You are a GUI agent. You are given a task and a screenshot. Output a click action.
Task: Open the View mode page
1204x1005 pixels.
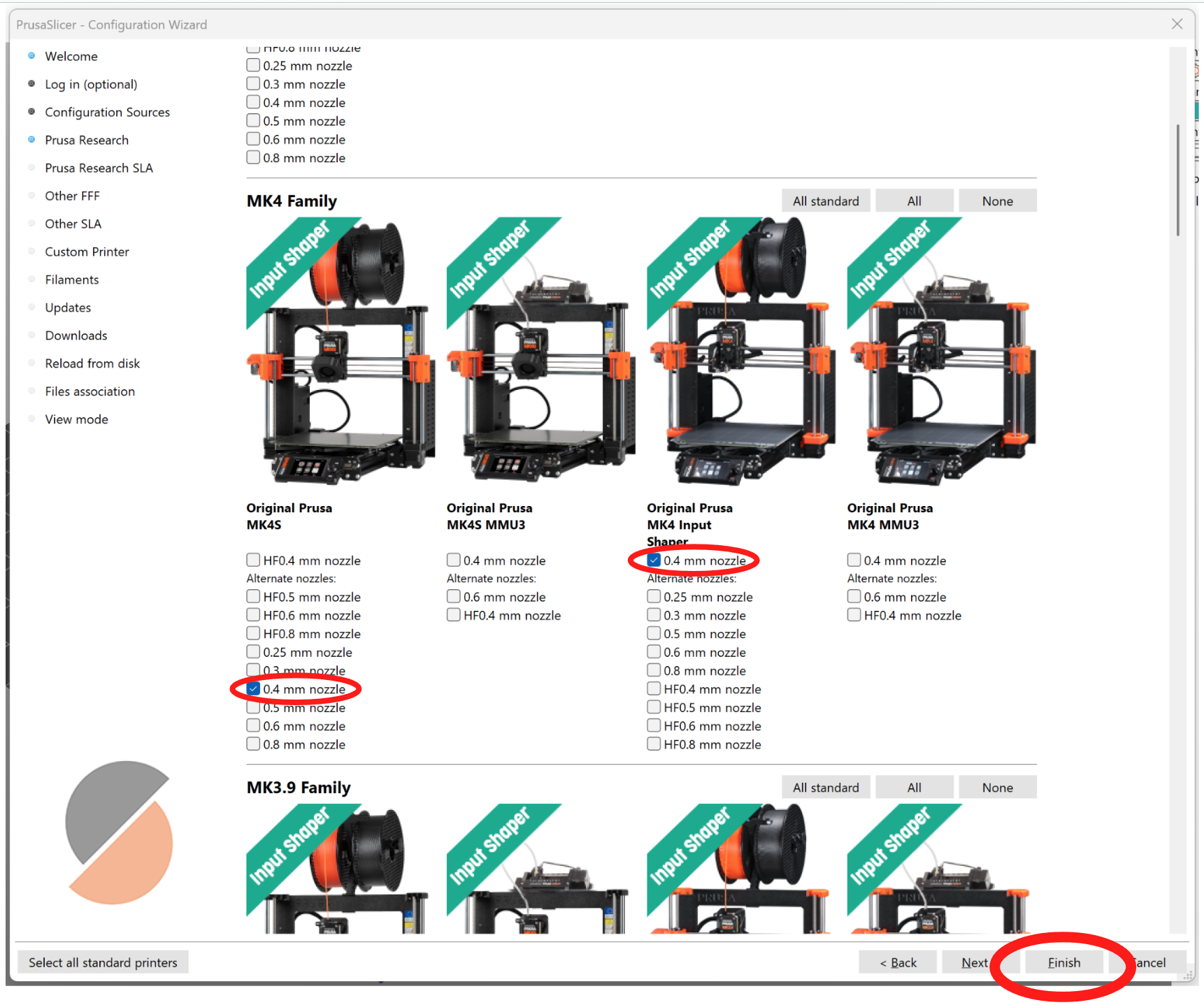(76, 419)
